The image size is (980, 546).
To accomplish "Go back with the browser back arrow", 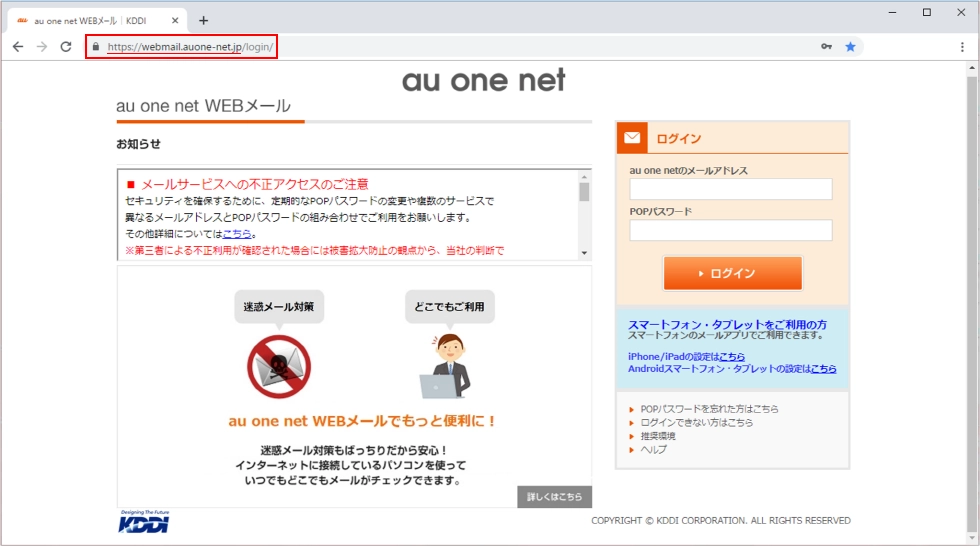I will 18,47.
